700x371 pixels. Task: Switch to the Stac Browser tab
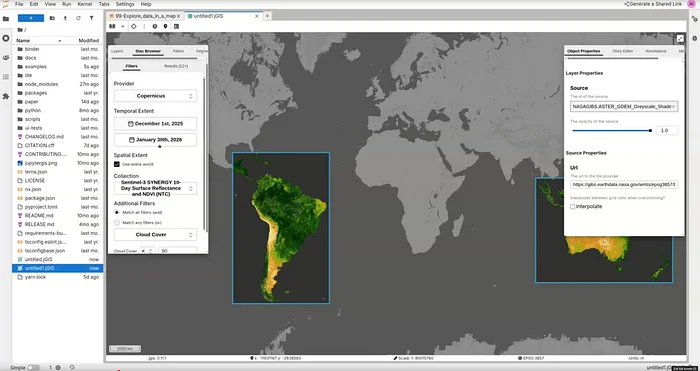pyautogui.click(x=148, y=51)
